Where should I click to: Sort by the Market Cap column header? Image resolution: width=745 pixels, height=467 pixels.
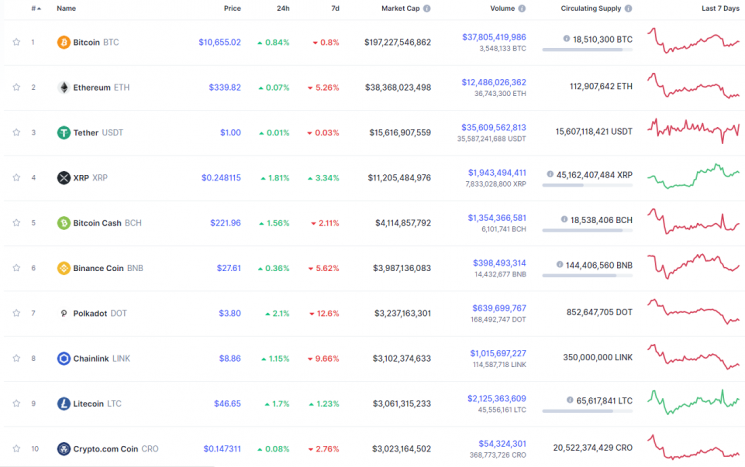coord(401,9)
